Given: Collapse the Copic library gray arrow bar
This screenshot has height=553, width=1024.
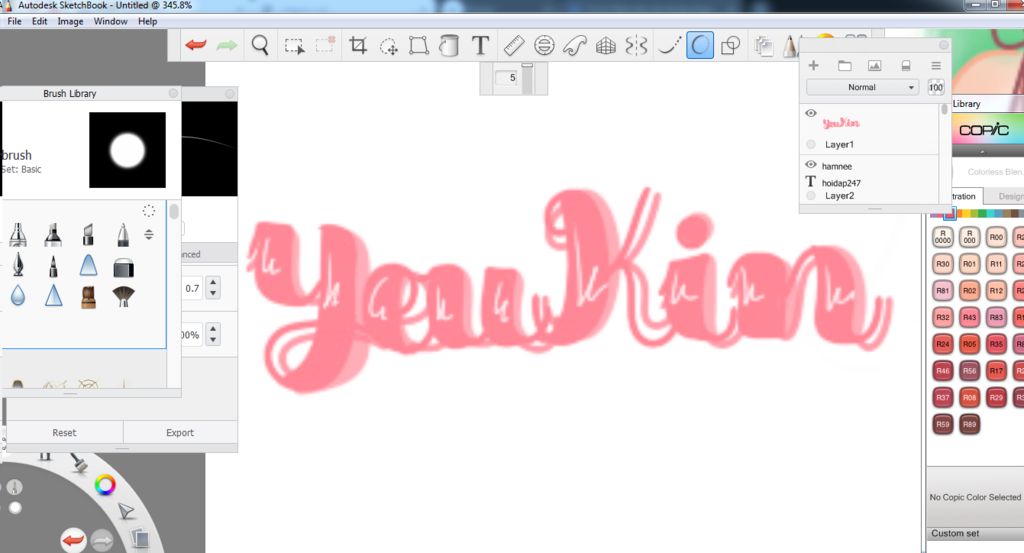Looking at the screenshot, I should (982, 151).
